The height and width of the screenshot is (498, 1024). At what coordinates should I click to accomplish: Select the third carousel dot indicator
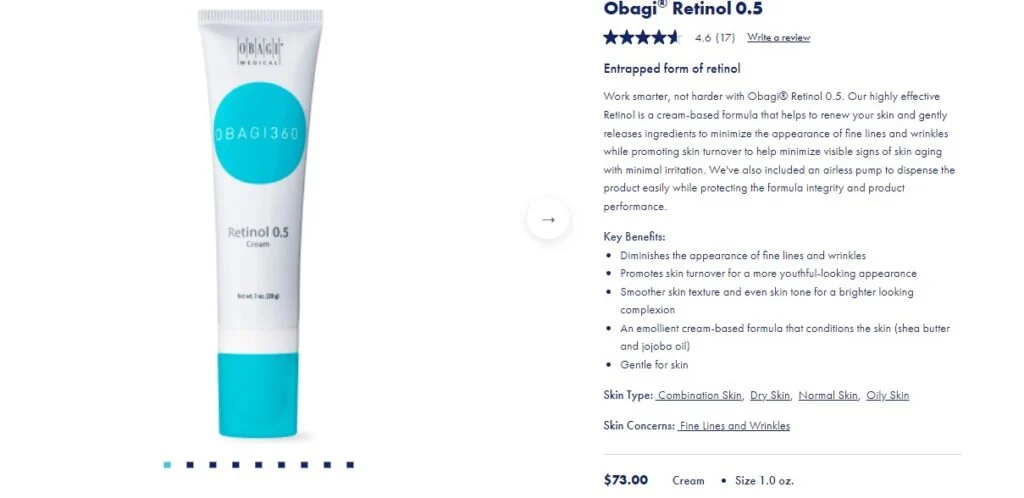(213, 465)
